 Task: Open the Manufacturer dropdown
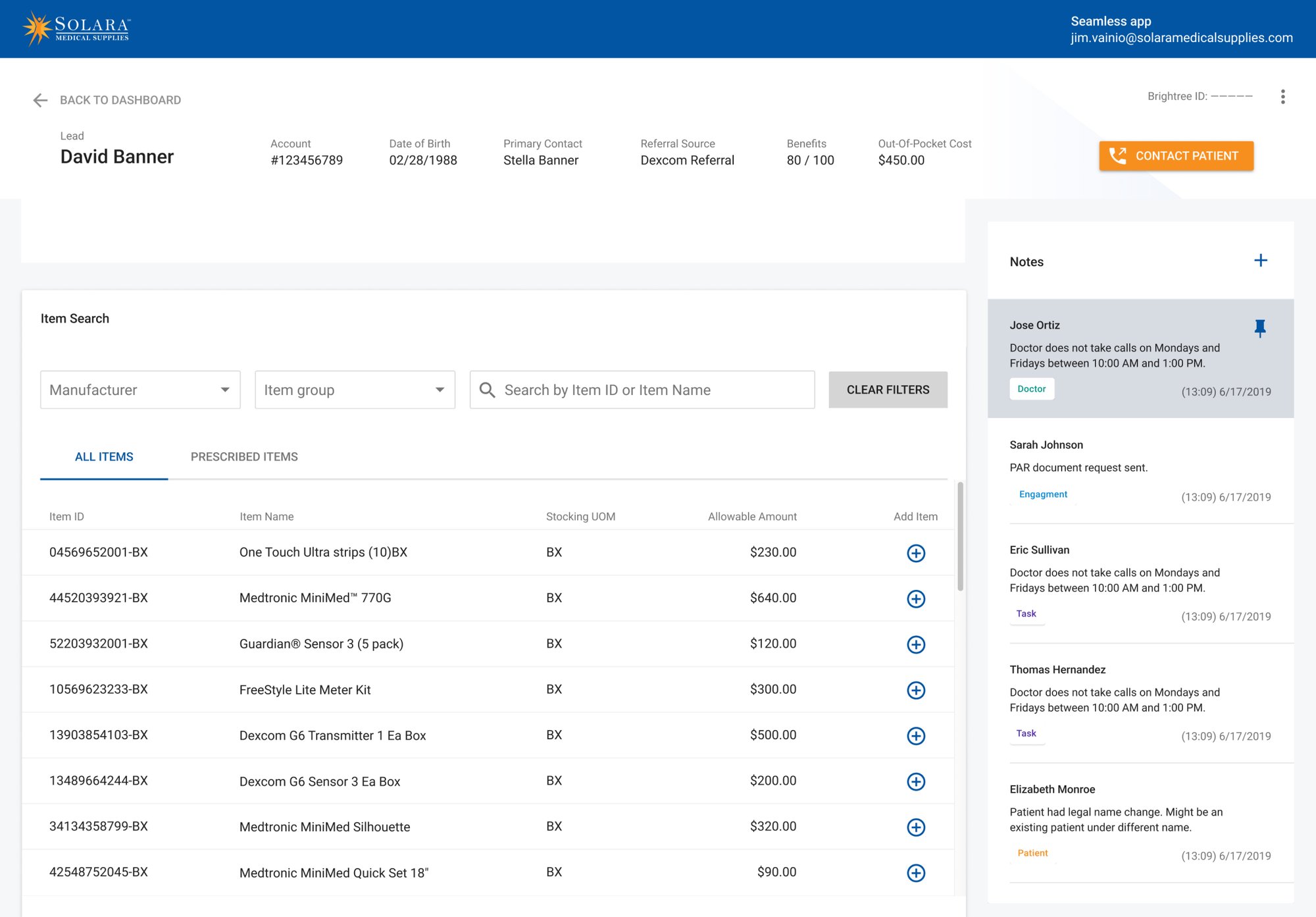pyautogui.click(x=140, y=390)
